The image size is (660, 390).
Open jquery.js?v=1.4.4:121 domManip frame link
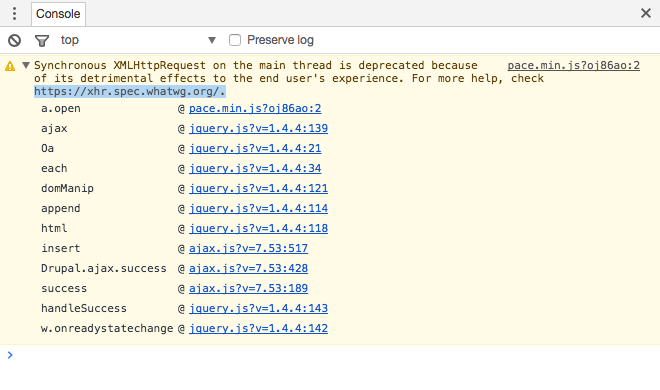[x=258, y=188]
